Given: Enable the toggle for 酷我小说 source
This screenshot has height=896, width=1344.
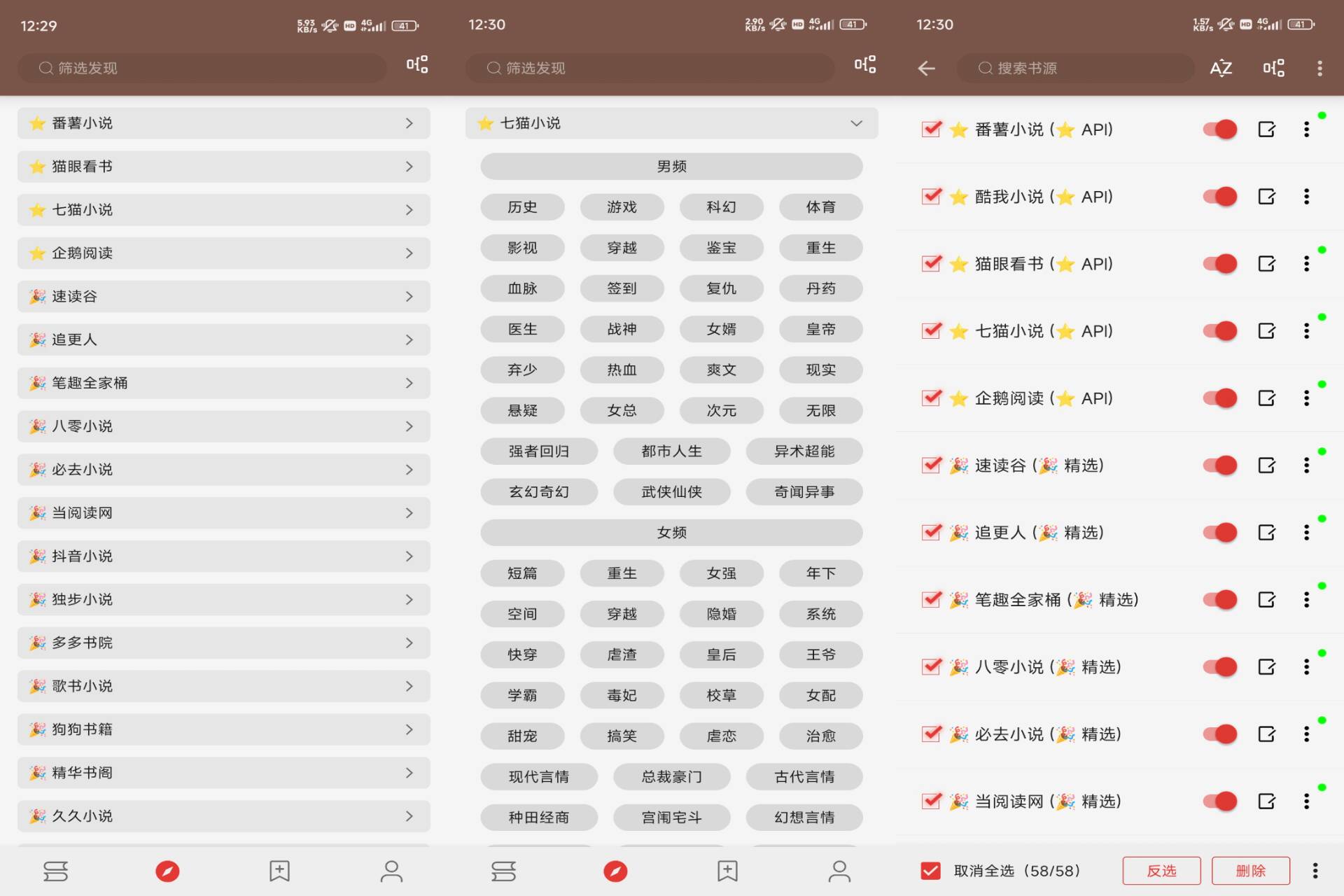Looking at the screenshot, I should point(1219,197).
